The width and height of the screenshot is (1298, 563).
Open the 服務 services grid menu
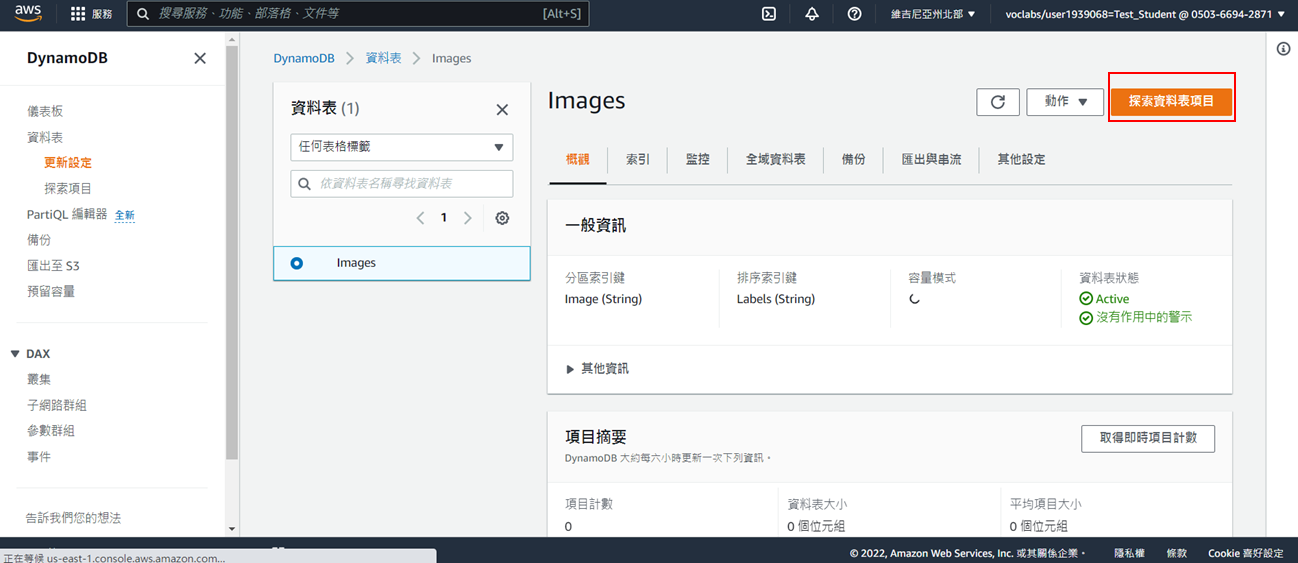click(91, 14)
